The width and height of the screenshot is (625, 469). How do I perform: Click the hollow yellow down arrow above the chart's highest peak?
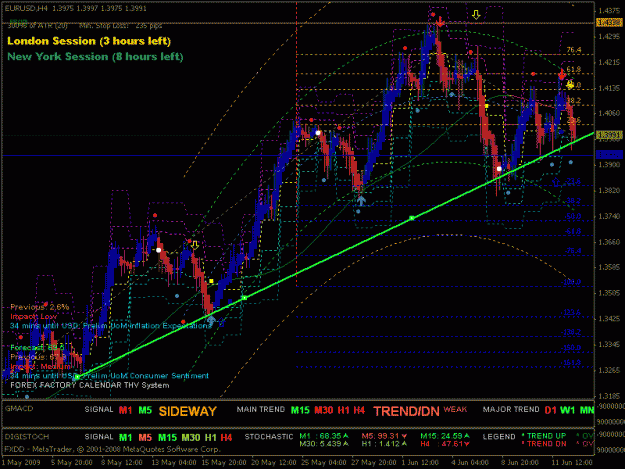tap(476, 15)
